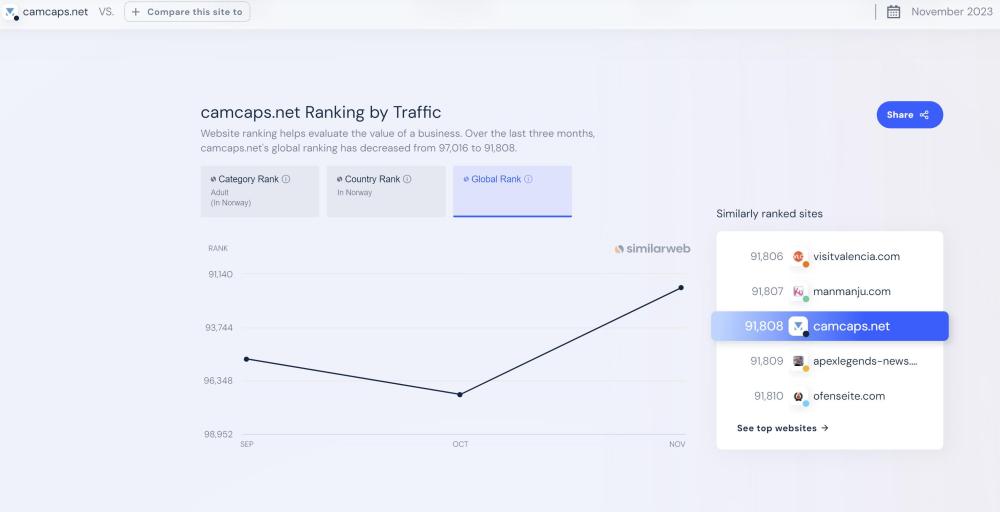
Task: Click the info icon next to Global Rank
Action: (528, 179)
